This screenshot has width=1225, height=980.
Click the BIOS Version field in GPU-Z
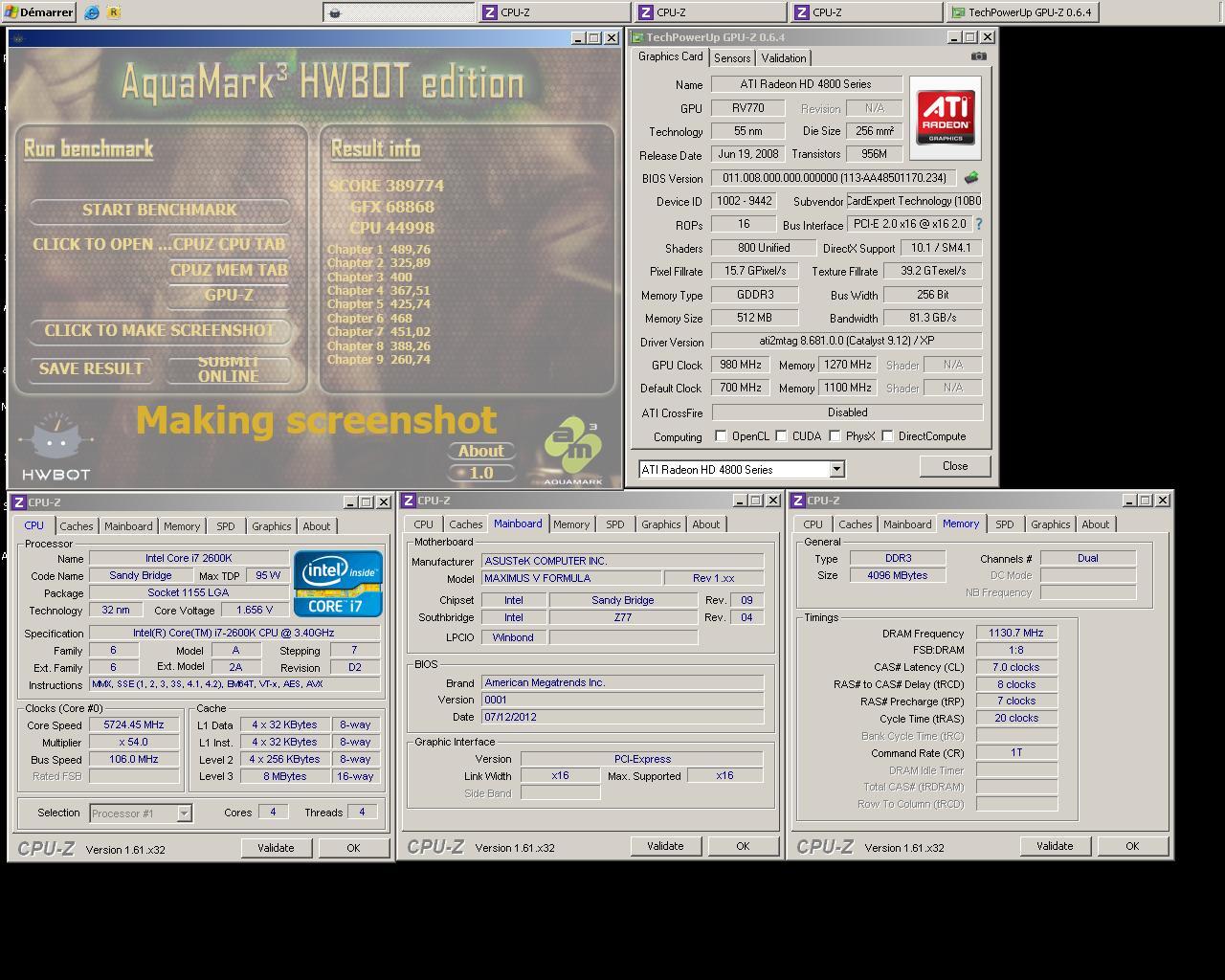(835, 178)
